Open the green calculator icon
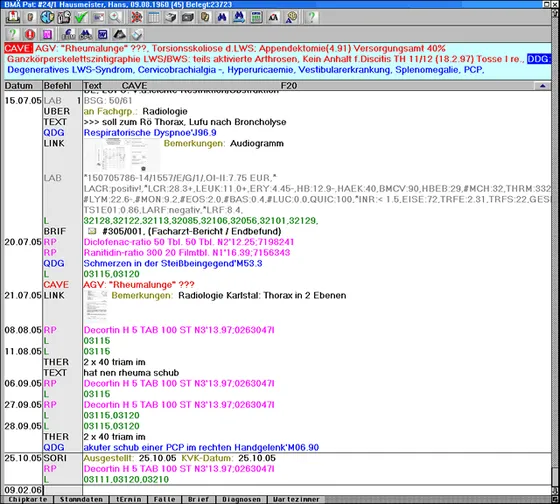Viewport: 560px width, 504px height. point(256,17)
